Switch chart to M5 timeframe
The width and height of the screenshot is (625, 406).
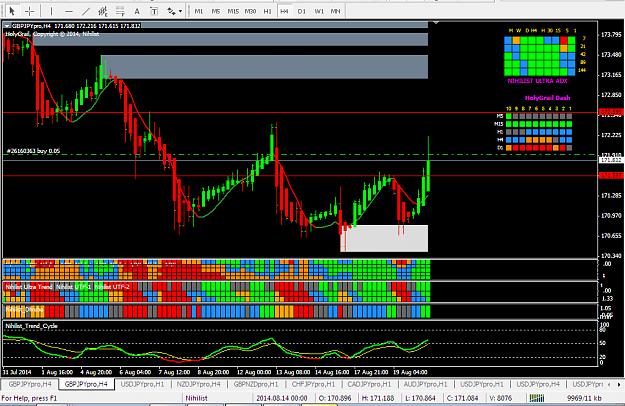(x=216, y=11)
